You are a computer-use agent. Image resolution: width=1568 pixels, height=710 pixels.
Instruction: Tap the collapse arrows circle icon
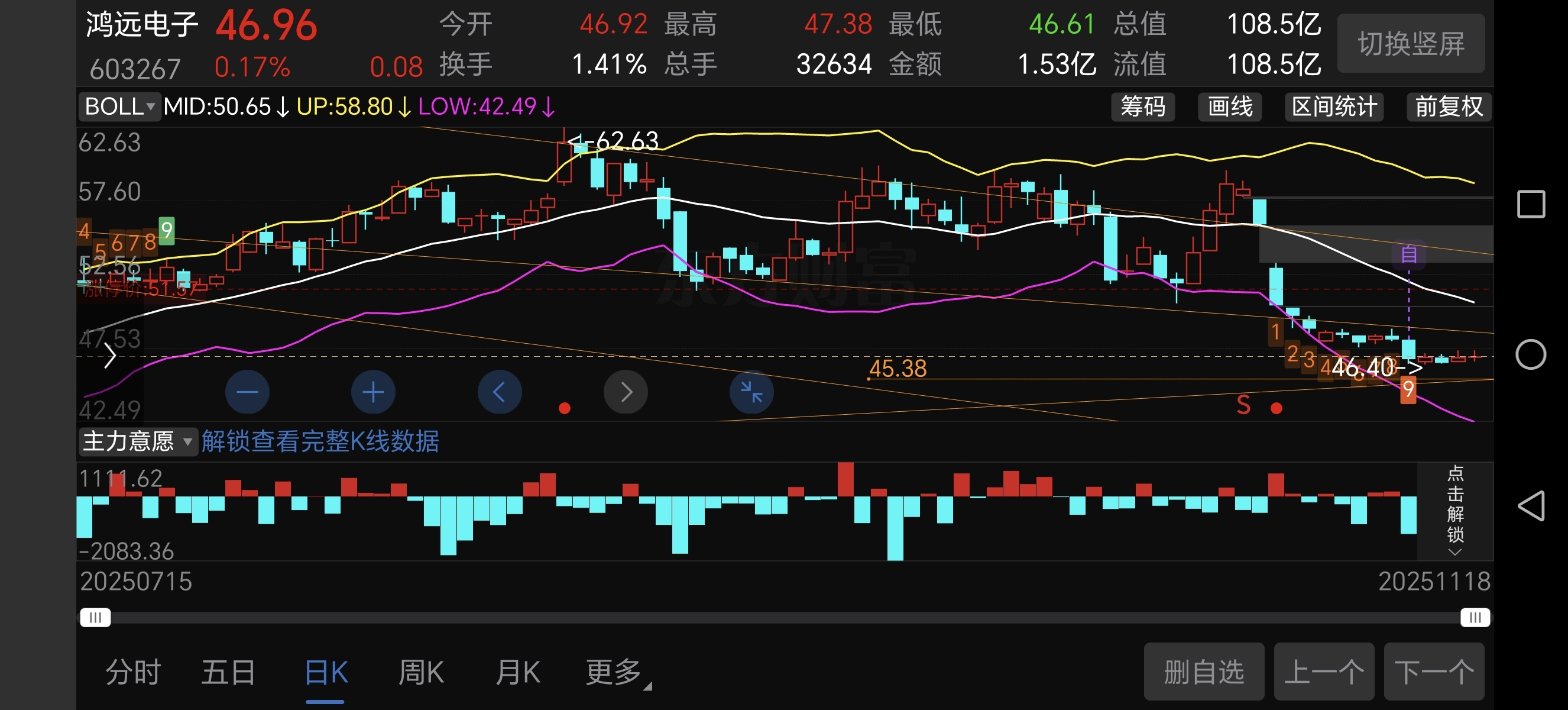751,392
